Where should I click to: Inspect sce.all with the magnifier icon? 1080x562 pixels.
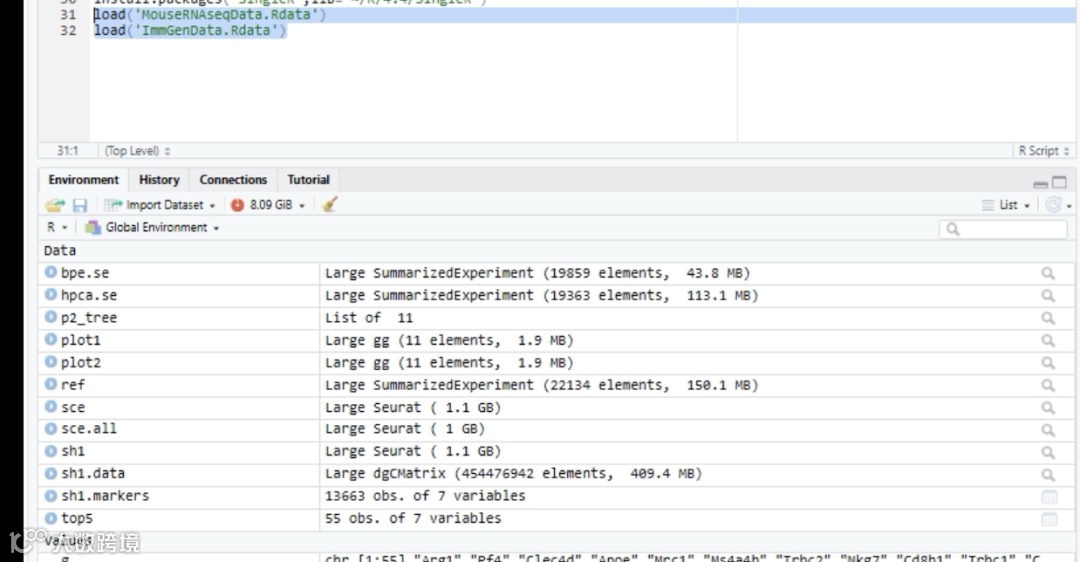[x=1048, y=430]
